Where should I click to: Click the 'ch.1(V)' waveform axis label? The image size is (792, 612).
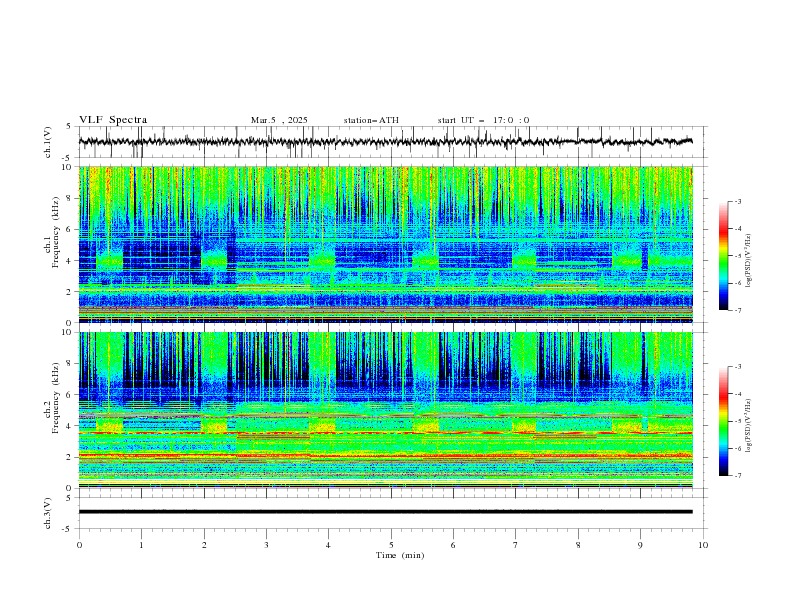pyautogui.click(x=48, y=142)
